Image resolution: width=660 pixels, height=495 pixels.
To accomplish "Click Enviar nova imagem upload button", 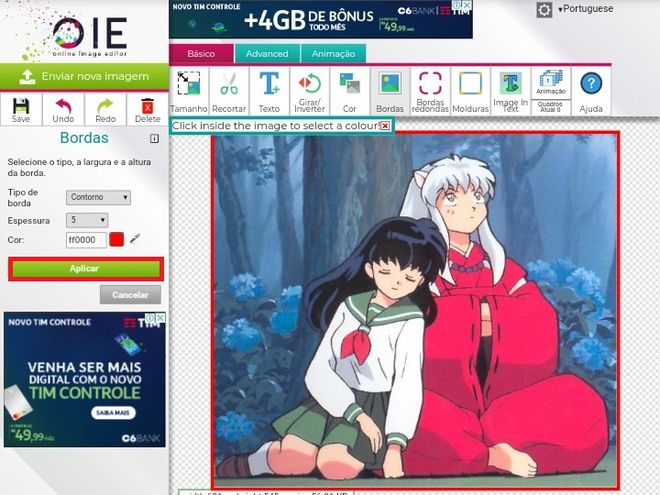I will [x=84, y=77].
